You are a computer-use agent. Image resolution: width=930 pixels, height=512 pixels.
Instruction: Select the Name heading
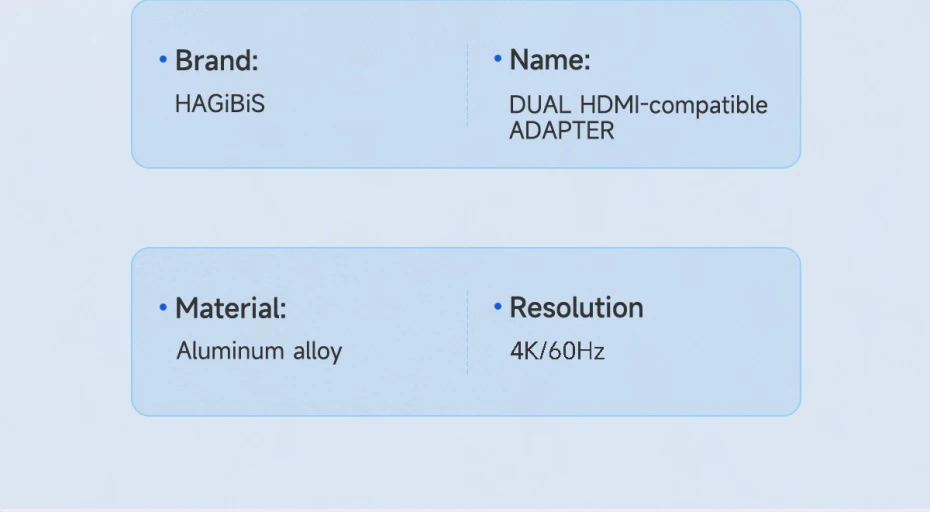550,61
